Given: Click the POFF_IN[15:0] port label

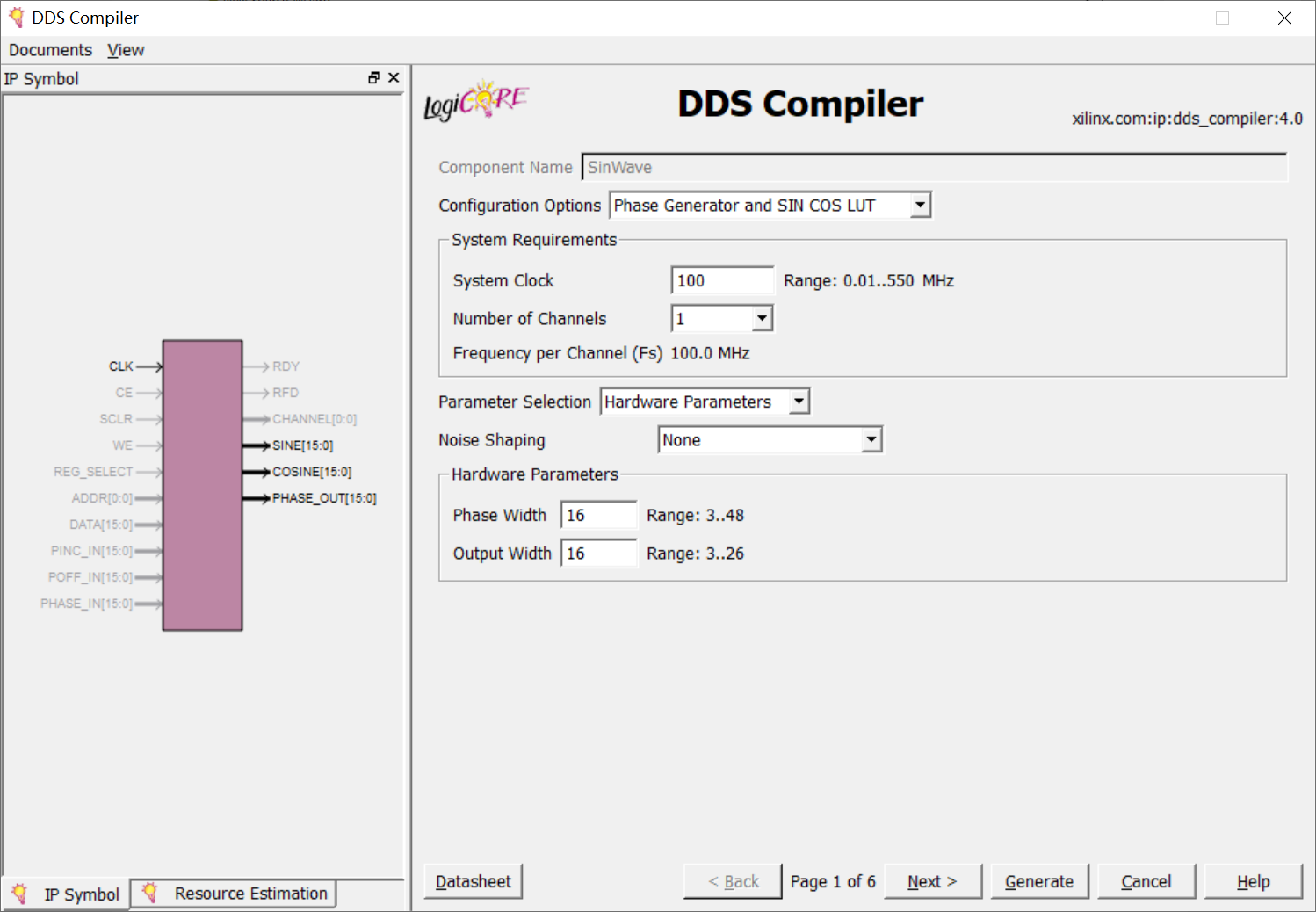Looking at the screenshot, I should 90,577.
